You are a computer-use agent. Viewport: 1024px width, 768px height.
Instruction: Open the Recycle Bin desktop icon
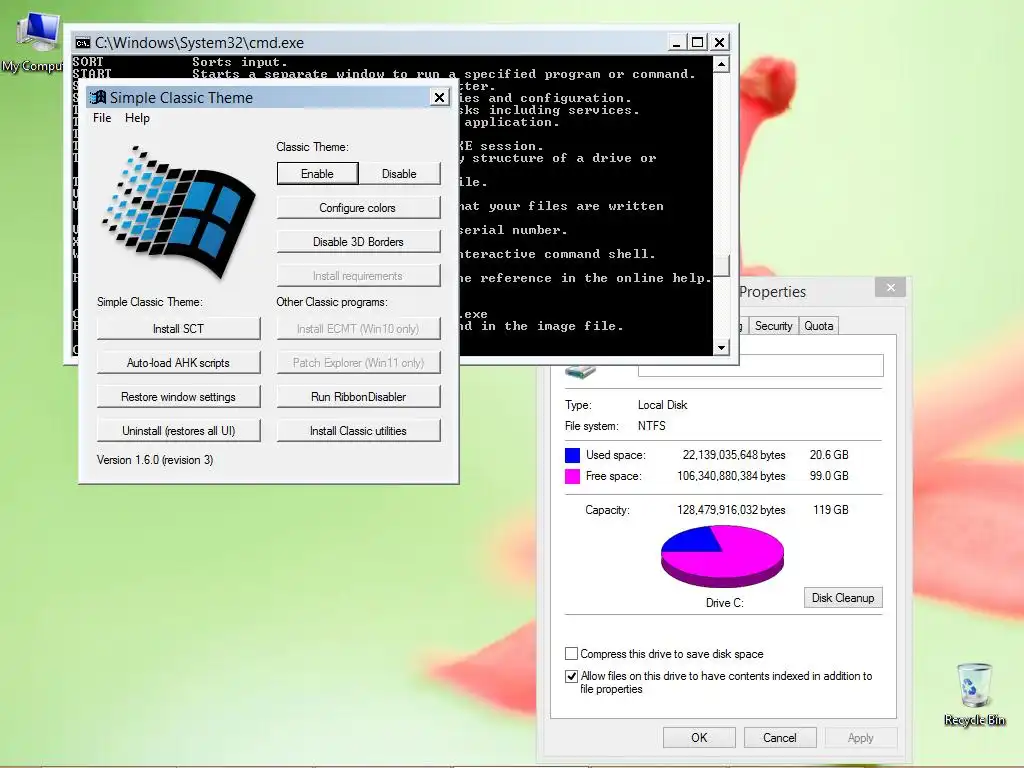click(974, 694)
